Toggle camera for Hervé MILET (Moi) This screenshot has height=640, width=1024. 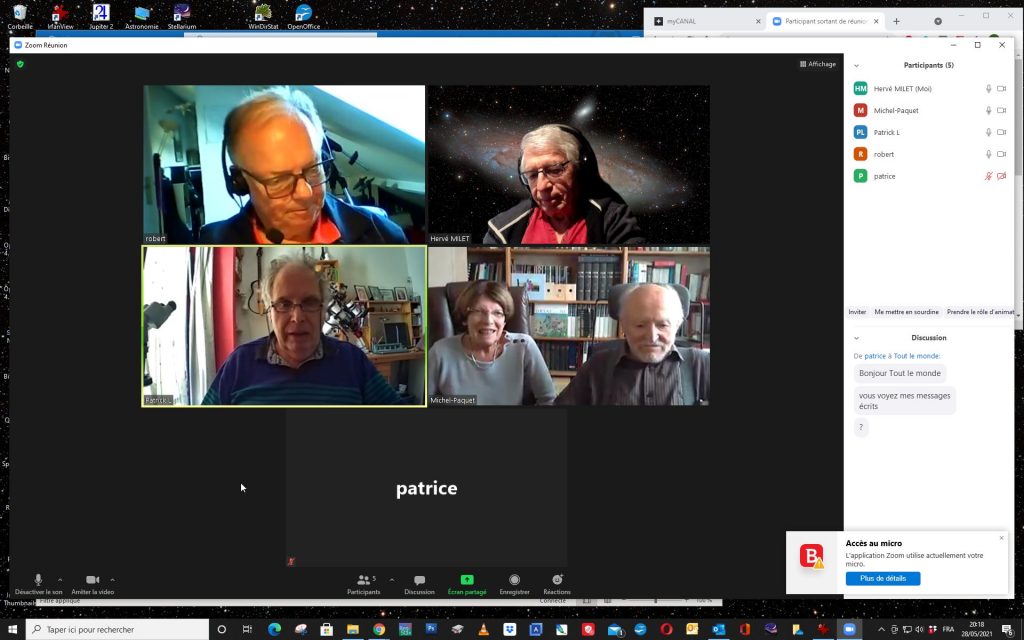pos(1002,89)
